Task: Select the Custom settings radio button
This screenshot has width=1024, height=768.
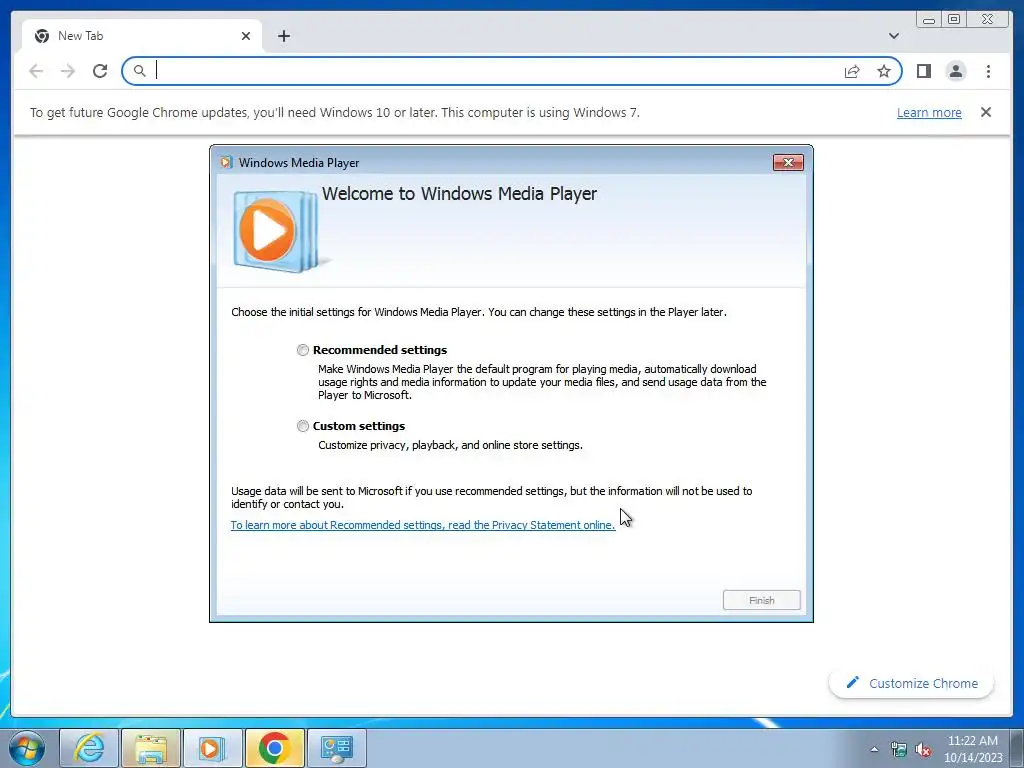Action: click(302, 426)
